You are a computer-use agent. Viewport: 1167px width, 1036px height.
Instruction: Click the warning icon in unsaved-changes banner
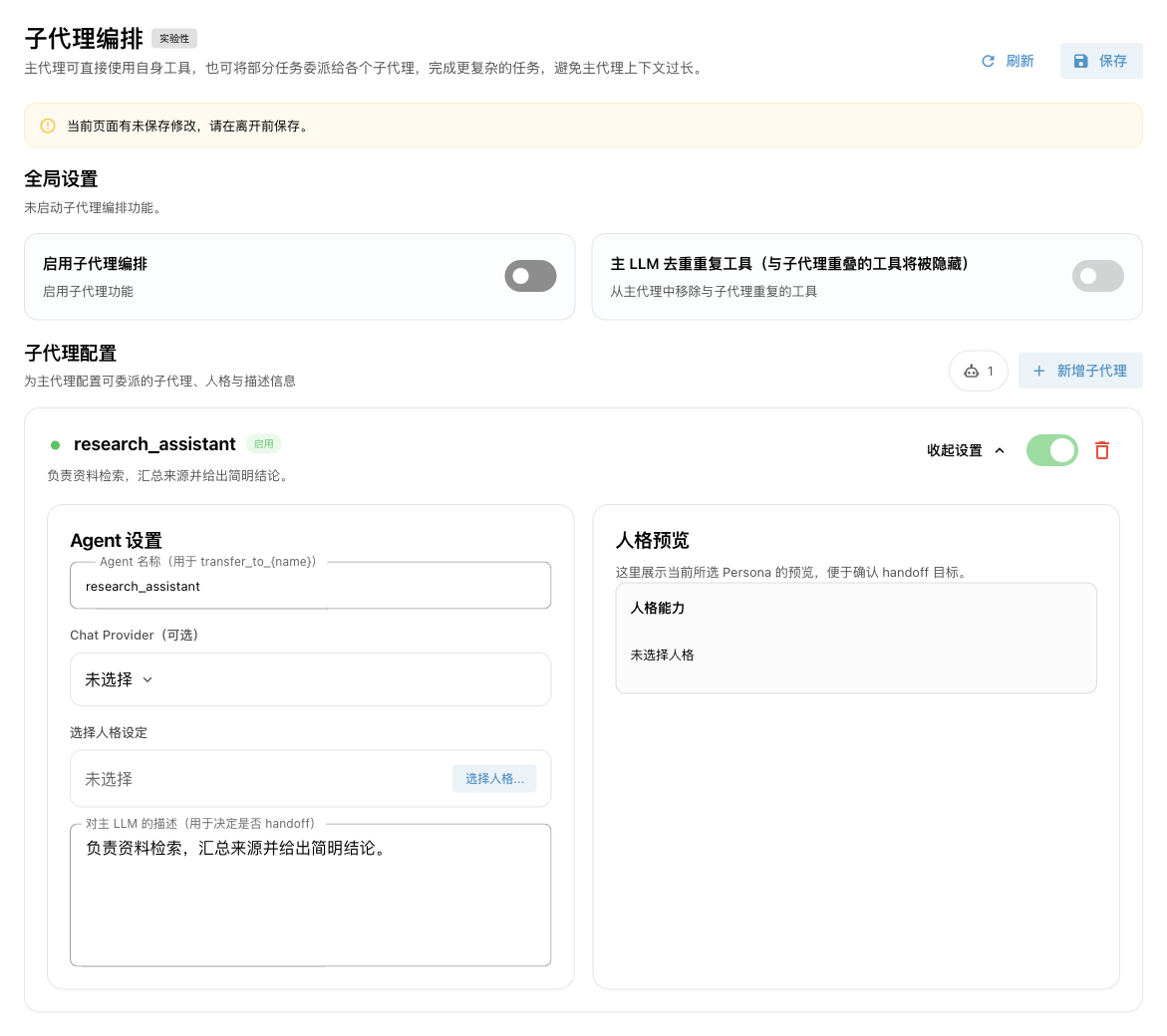click(x=48, y=126)
